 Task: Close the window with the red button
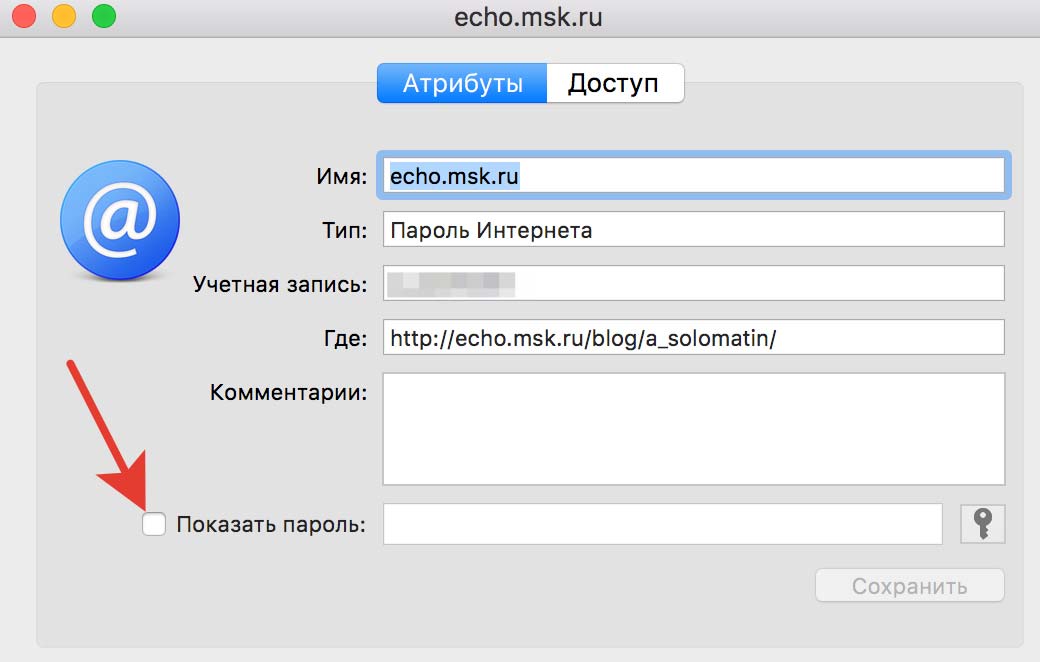[22, 17]
